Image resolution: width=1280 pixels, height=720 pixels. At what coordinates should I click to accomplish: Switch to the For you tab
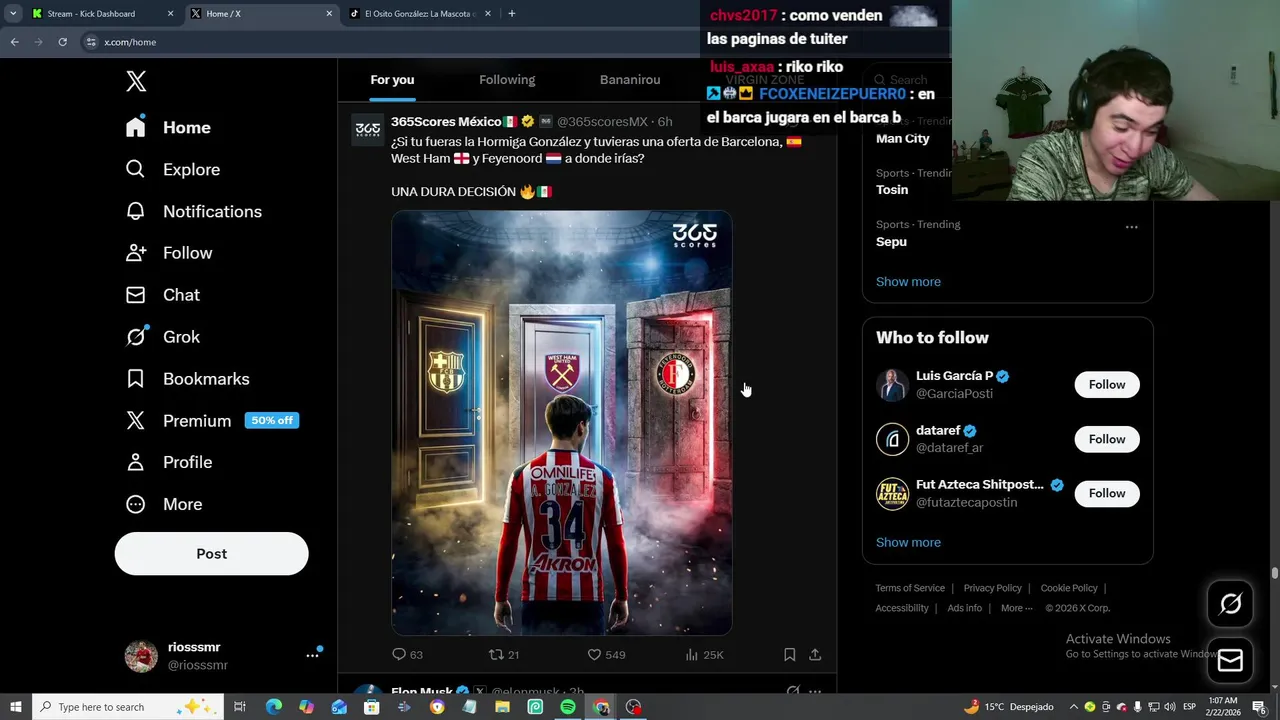[x=392, y=80]
